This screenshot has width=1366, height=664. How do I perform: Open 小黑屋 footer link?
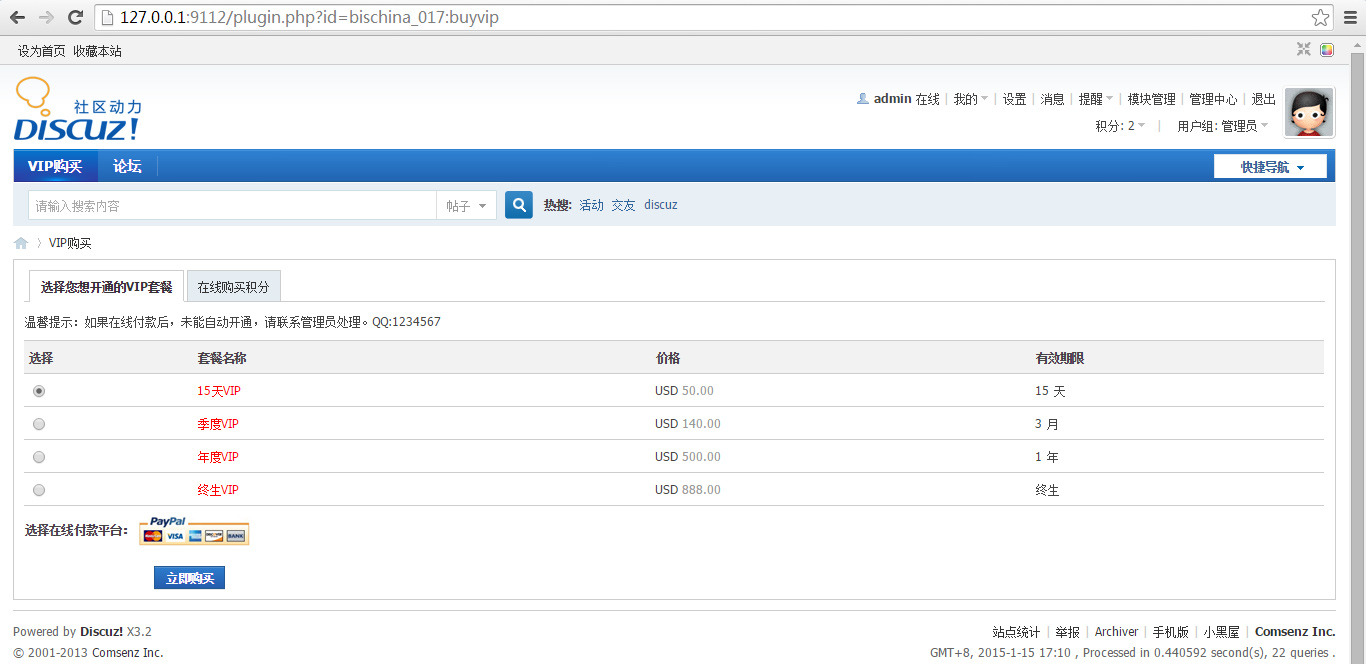point(1221,632)
